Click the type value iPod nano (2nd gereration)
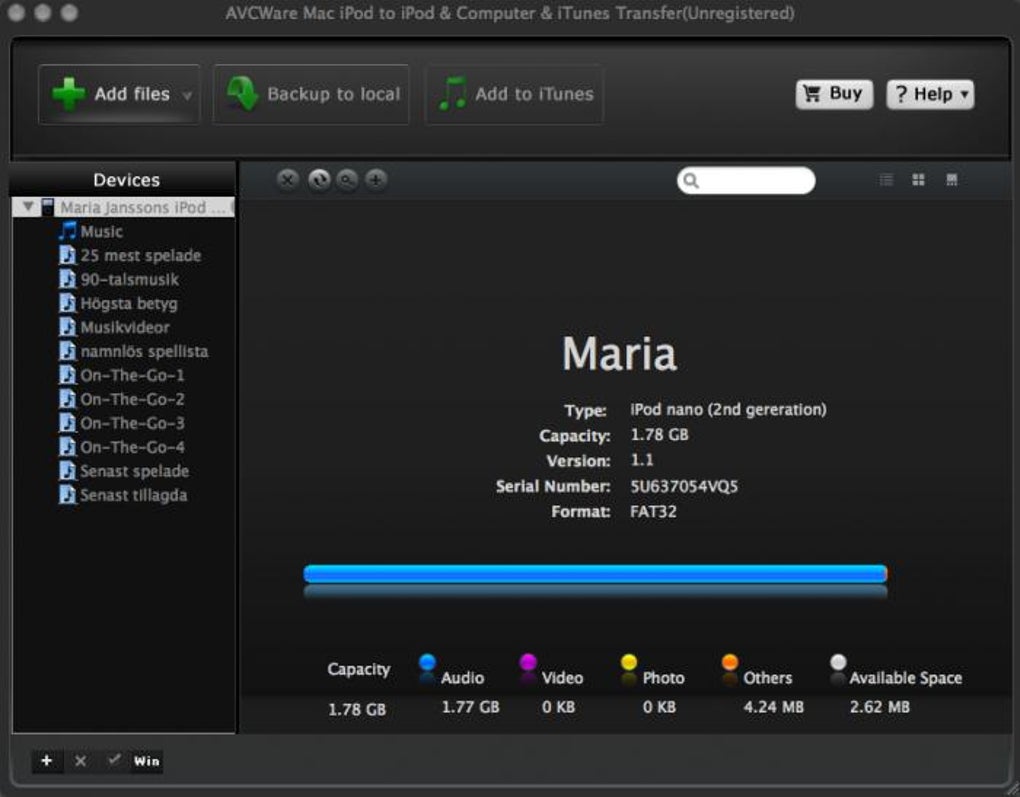Viewport: 1020px width, 797px height. 728,409
